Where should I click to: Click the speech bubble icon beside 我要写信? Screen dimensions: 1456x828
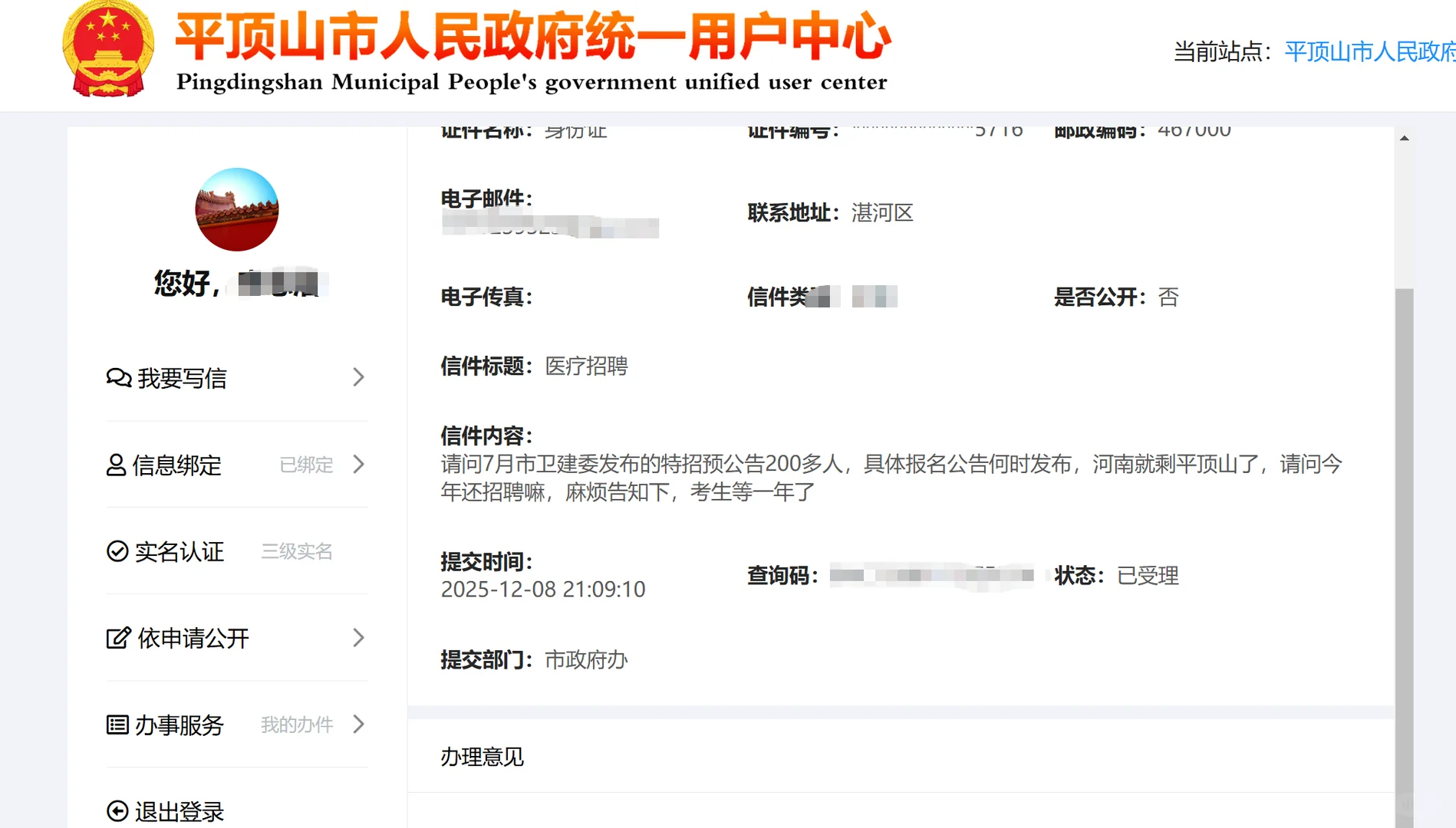[x=119, y=378]
